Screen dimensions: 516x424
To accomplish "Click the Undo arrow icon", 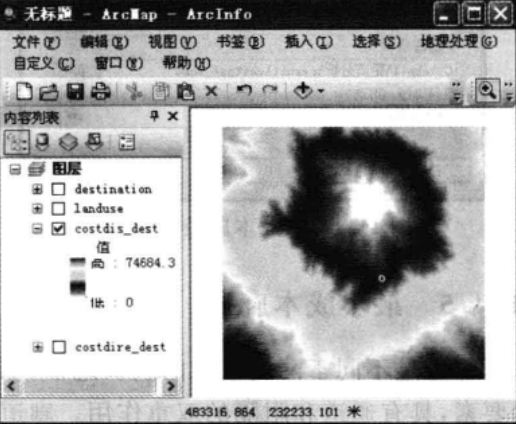I will coord(244,90).
